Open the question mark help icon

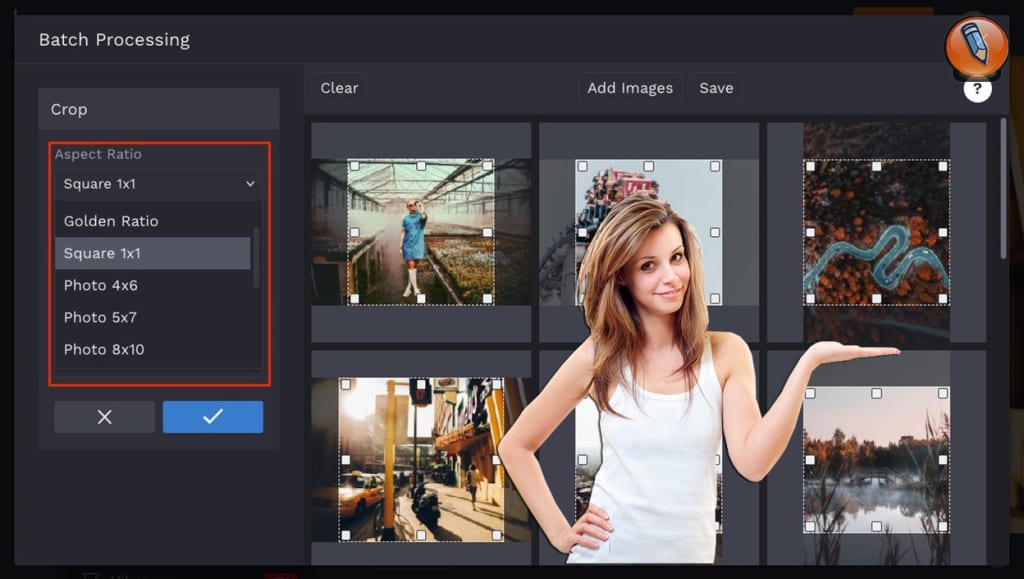tap(977, 89)
